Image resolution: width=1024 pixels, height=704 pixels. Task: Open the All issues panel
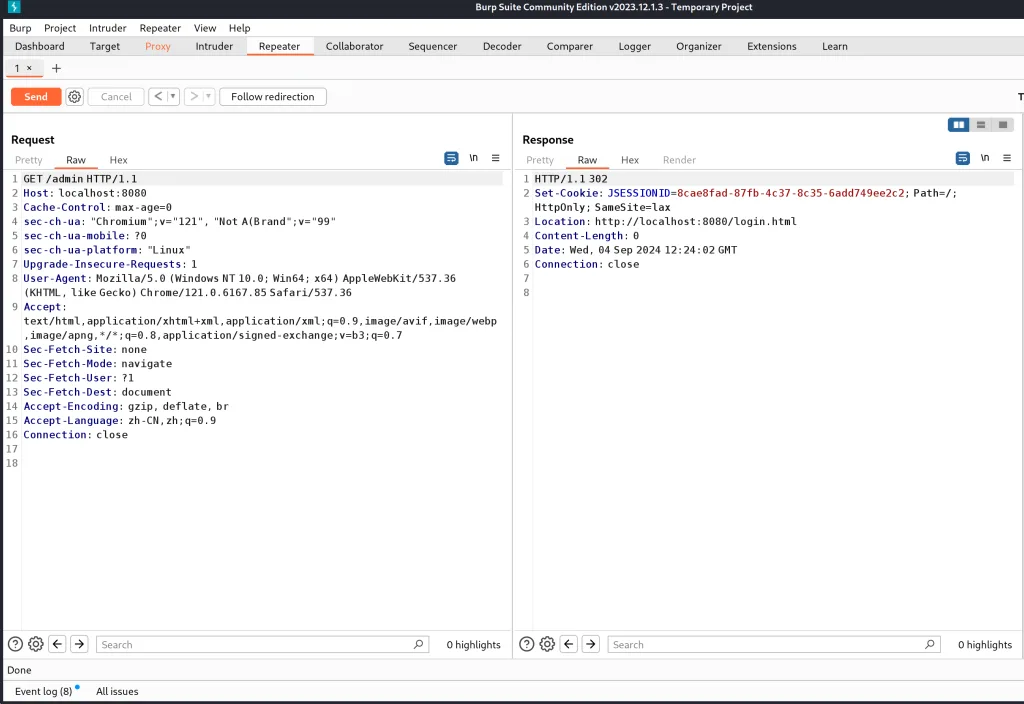(x=118, y=691)
